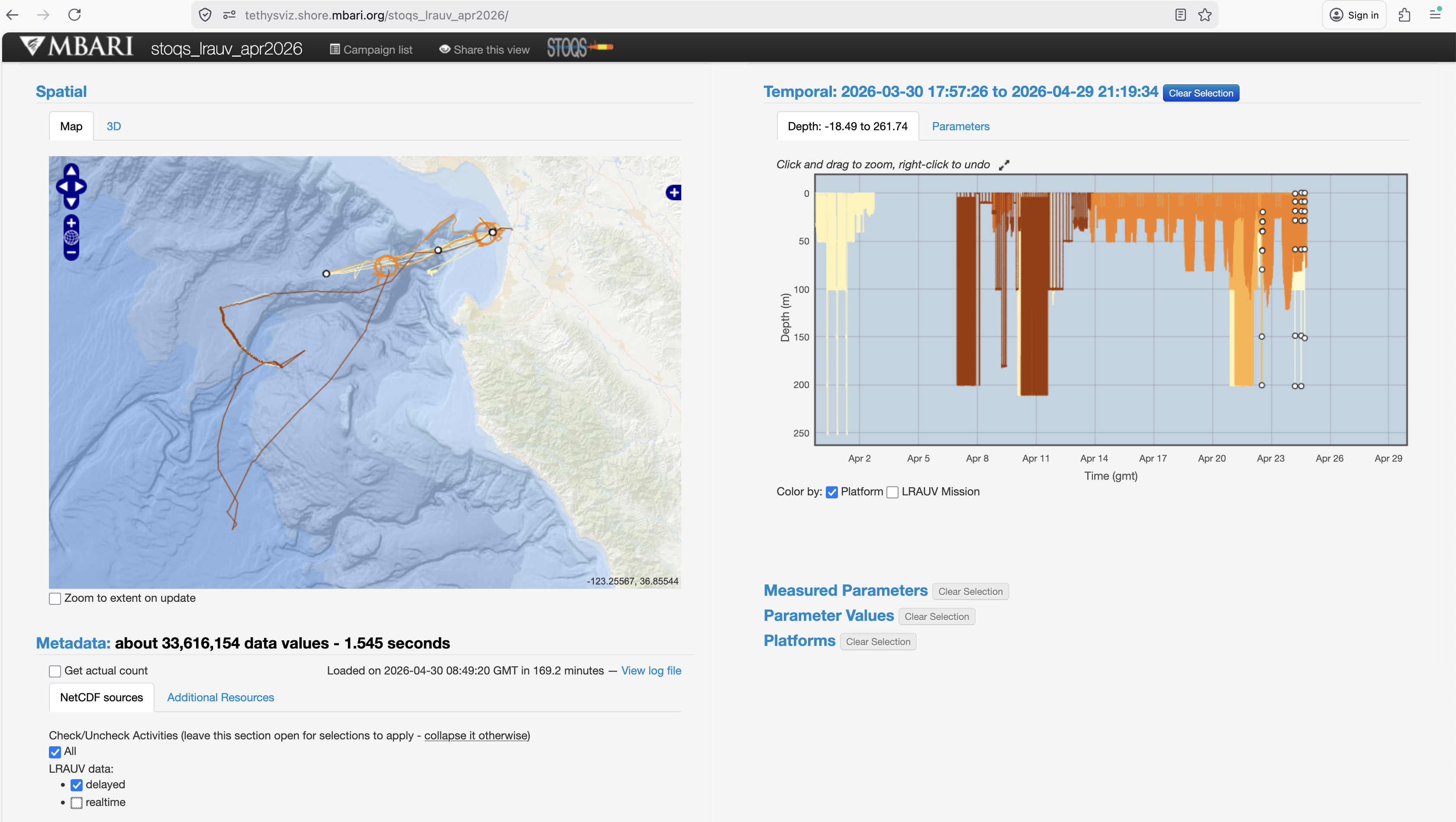Click 'collapse it otherwise' link

click(x=476, y=735)
